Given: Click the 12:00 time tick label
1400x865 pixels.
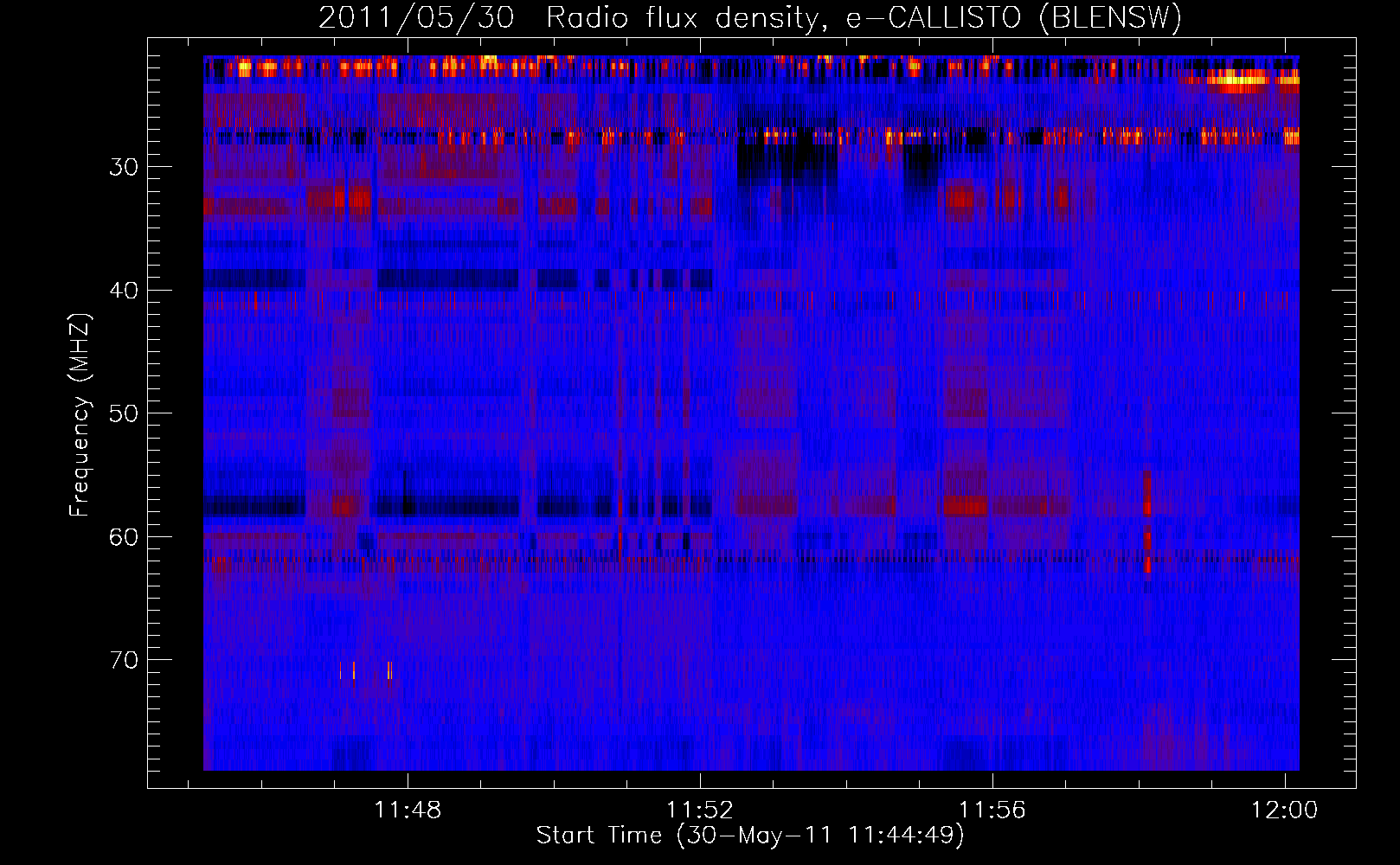Looking at the screenshot, I should (1284, 811).
